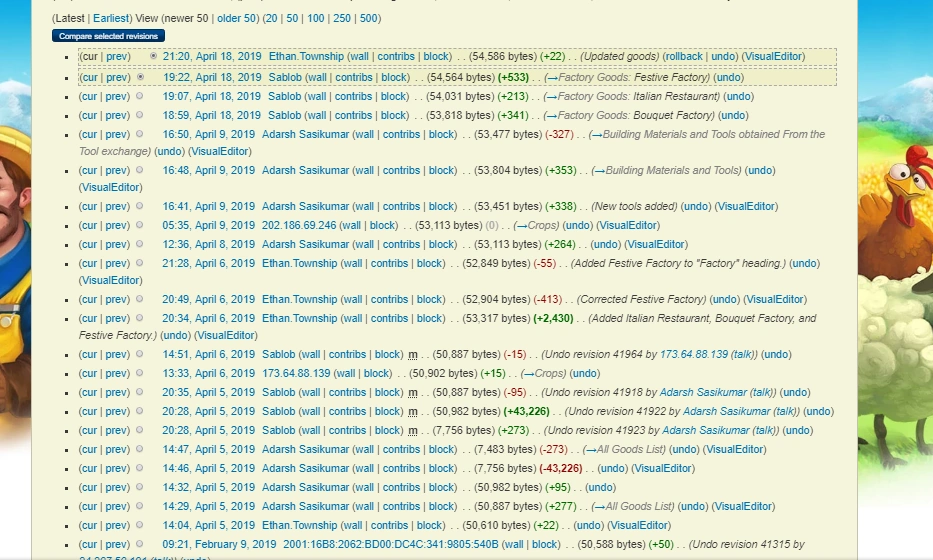This screenshot has height=560, width=933.
Task: Open the 20:49, April 6, 2019 revision
Action: 208,299
